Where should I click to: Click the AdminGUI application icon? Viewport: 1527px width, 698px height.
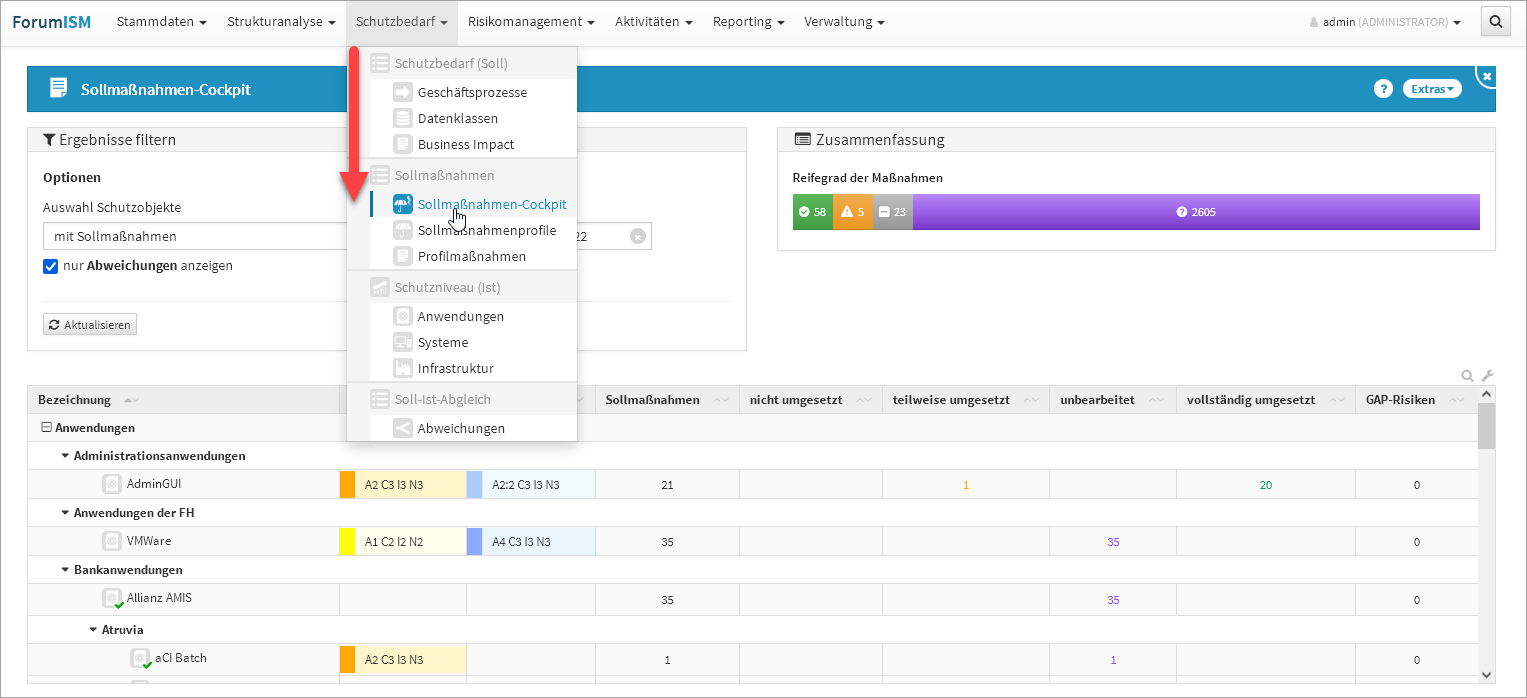tap(112, 484)
